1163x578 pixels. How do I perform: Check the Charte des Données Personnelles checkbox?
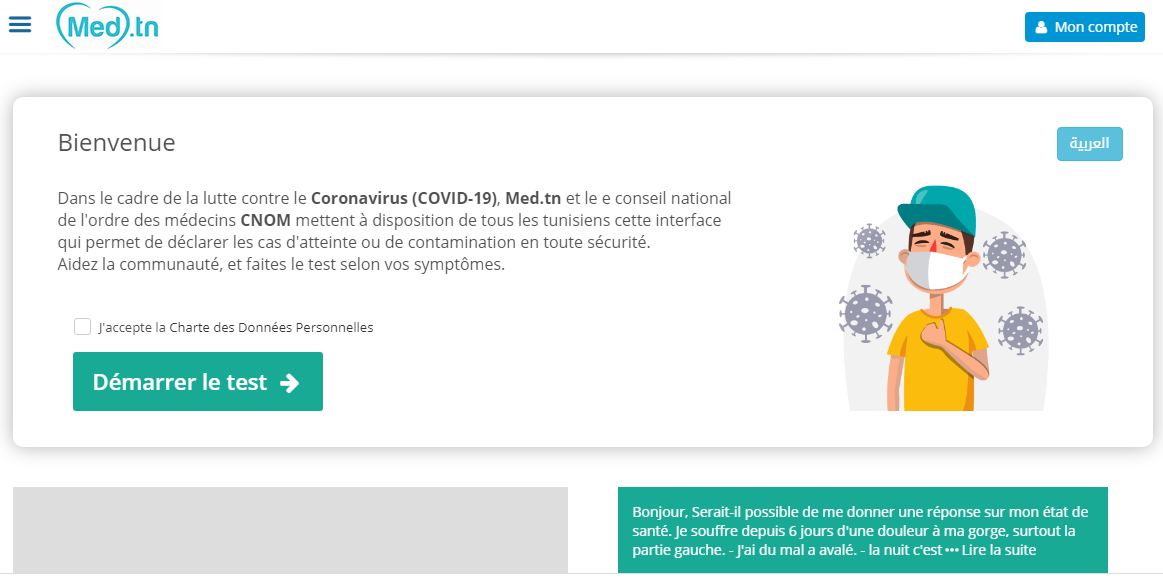coord(82,326)
